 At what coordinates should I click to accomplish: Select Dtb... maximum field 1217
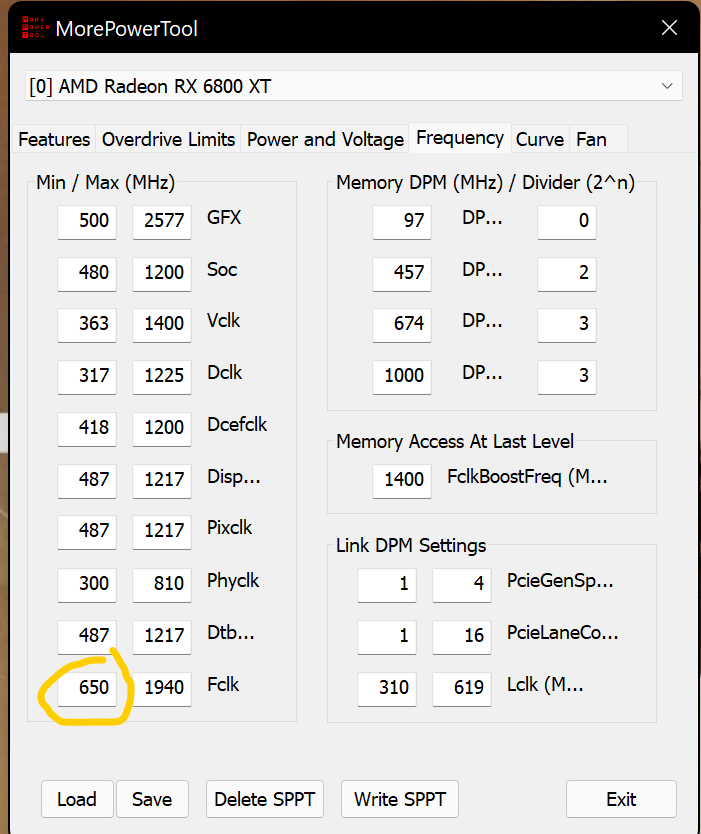162,635
